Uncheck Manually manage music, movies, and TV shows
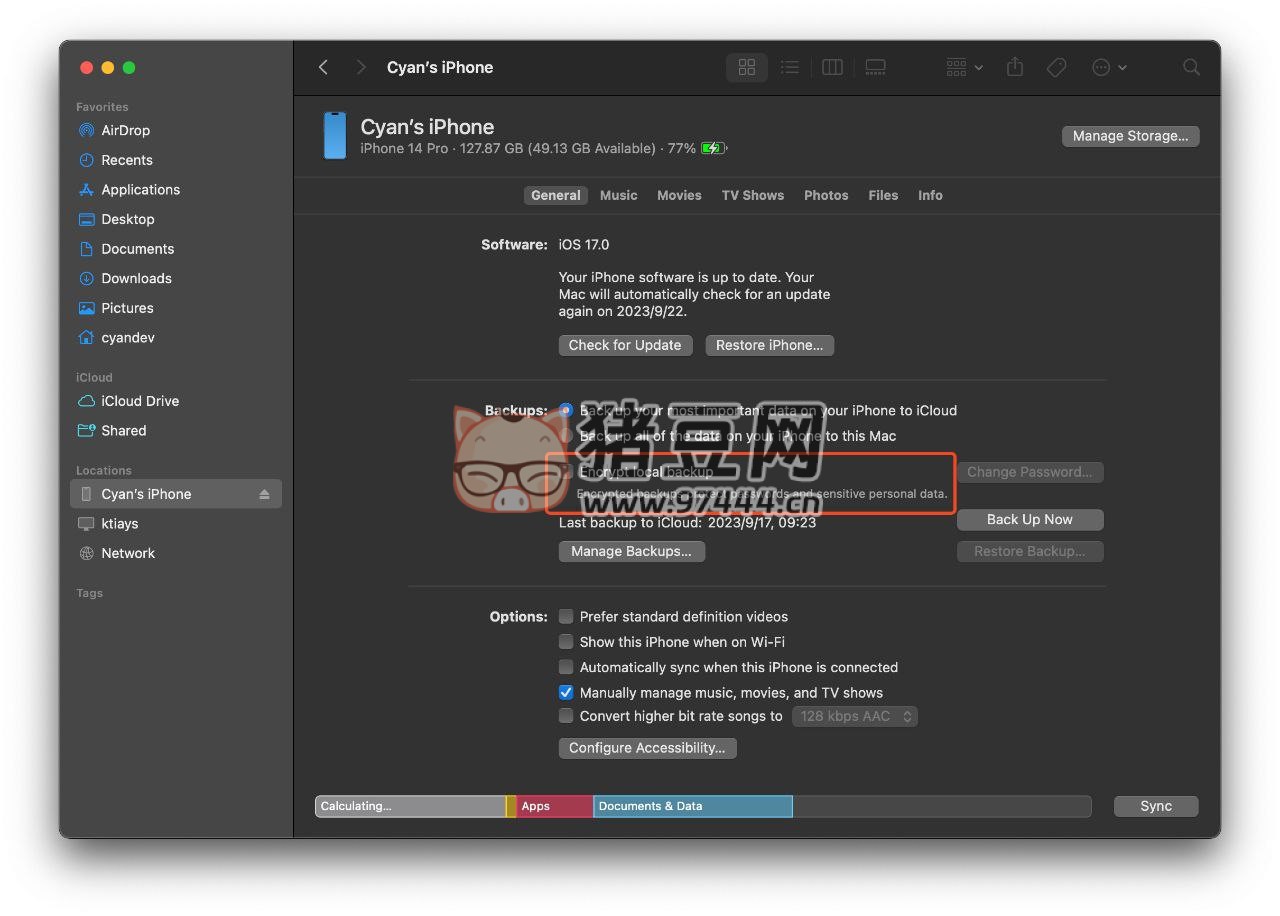The width and height of the screenshot is (1280, 916). (566, 693)
